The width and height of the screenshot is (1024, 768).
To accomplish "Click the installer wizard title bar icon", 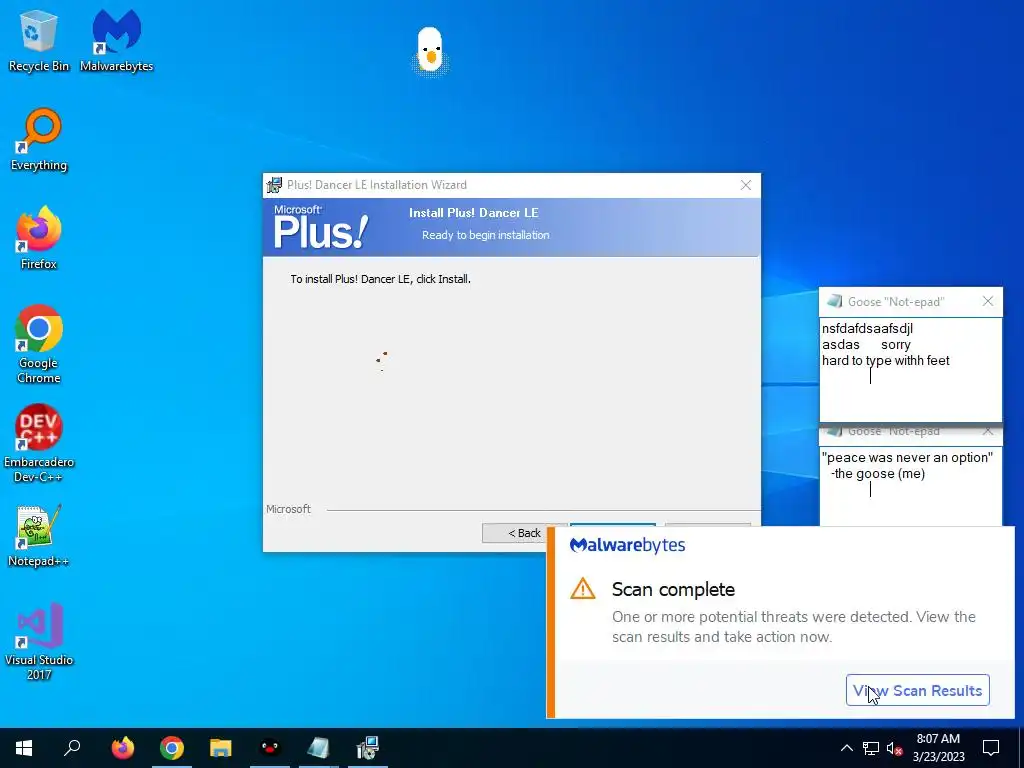I will click(274, 185).
